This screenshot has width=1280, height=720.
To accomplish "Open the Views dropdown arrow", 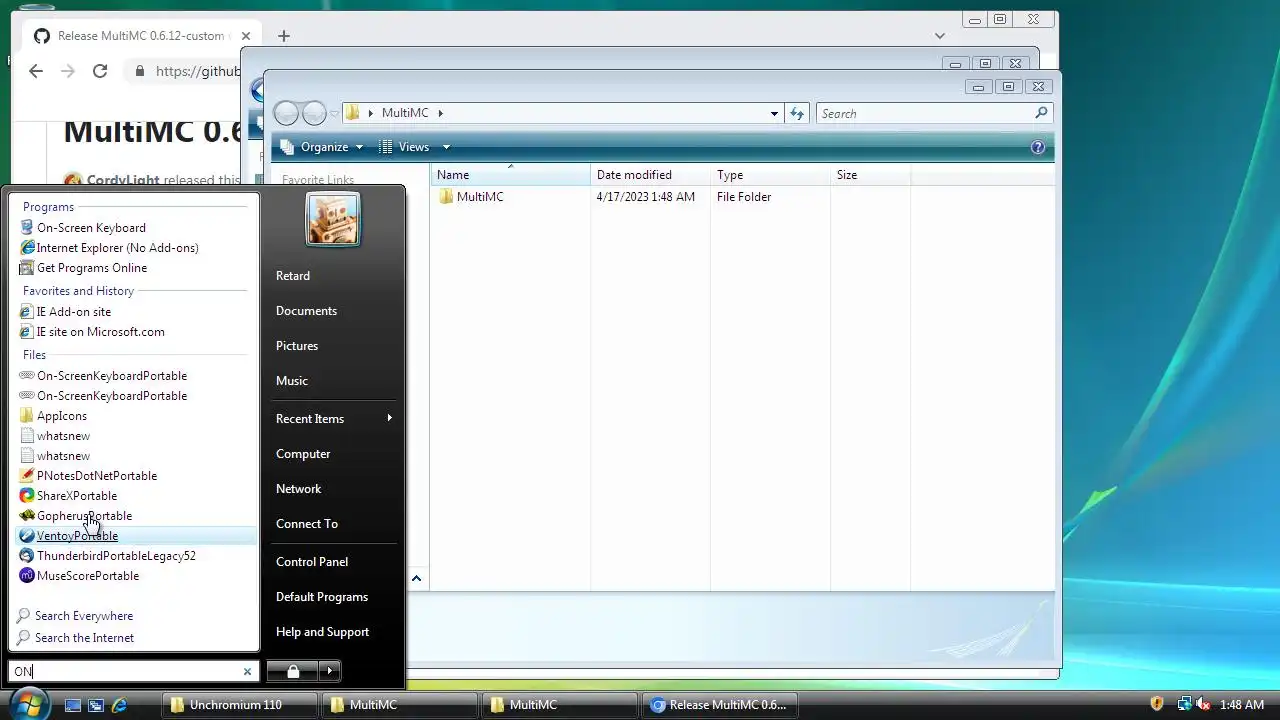I will pos(446,147).
